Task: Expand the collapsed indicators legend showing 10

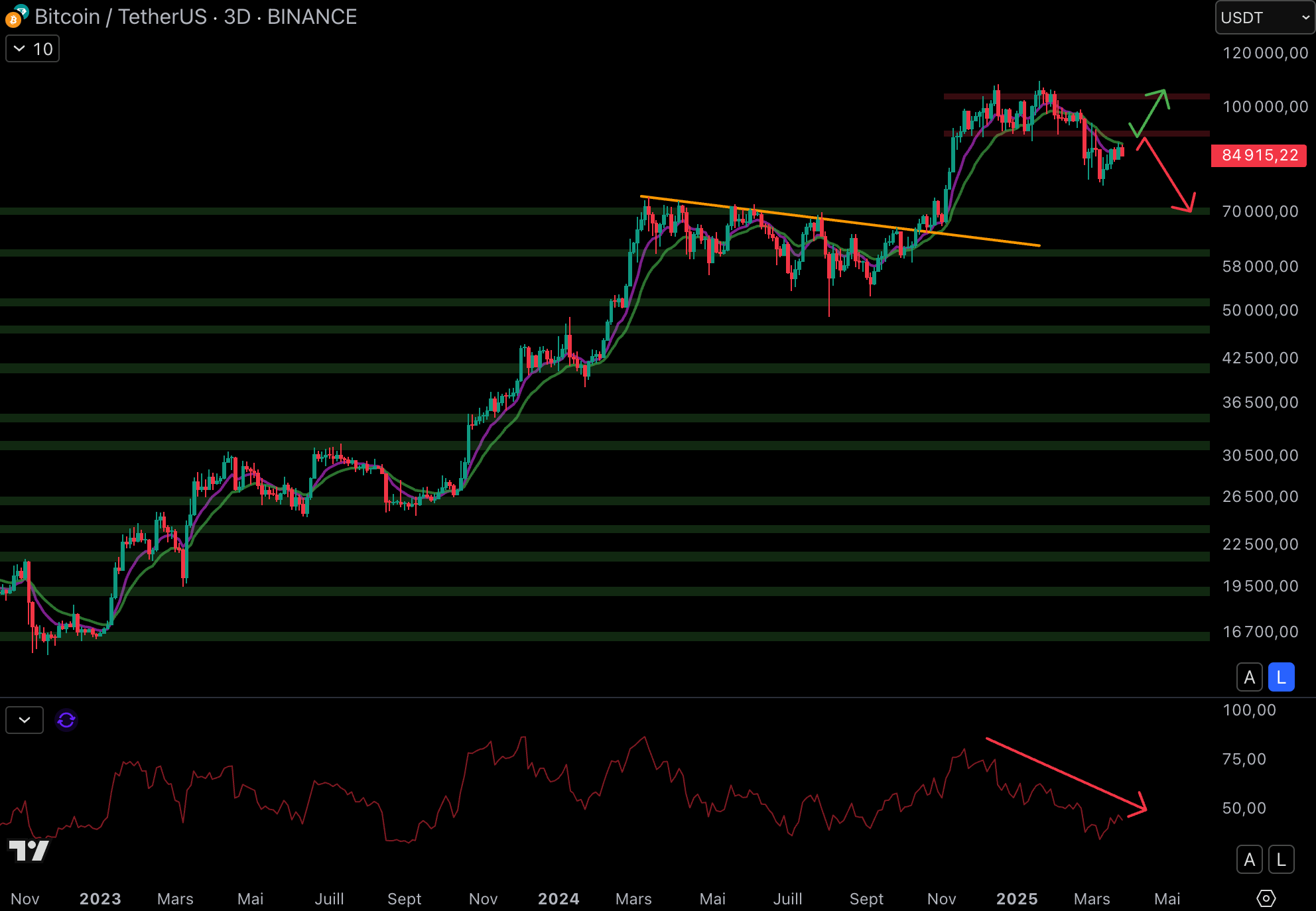Action: [x=33, y=49]
